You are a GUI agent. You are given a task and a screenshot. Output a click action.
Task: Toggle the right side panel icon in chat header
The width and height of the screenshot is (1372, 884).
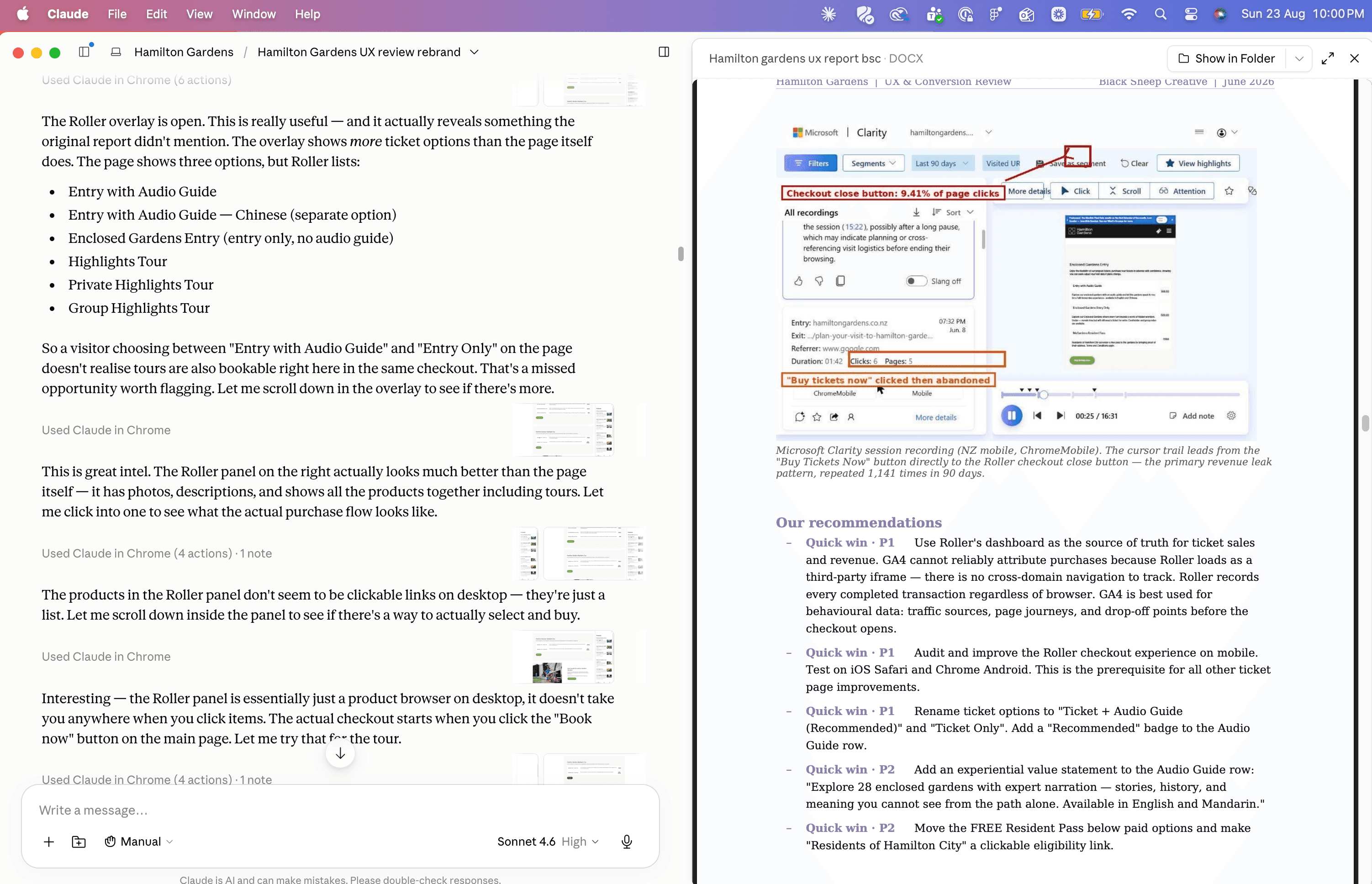tap(664, 52)
